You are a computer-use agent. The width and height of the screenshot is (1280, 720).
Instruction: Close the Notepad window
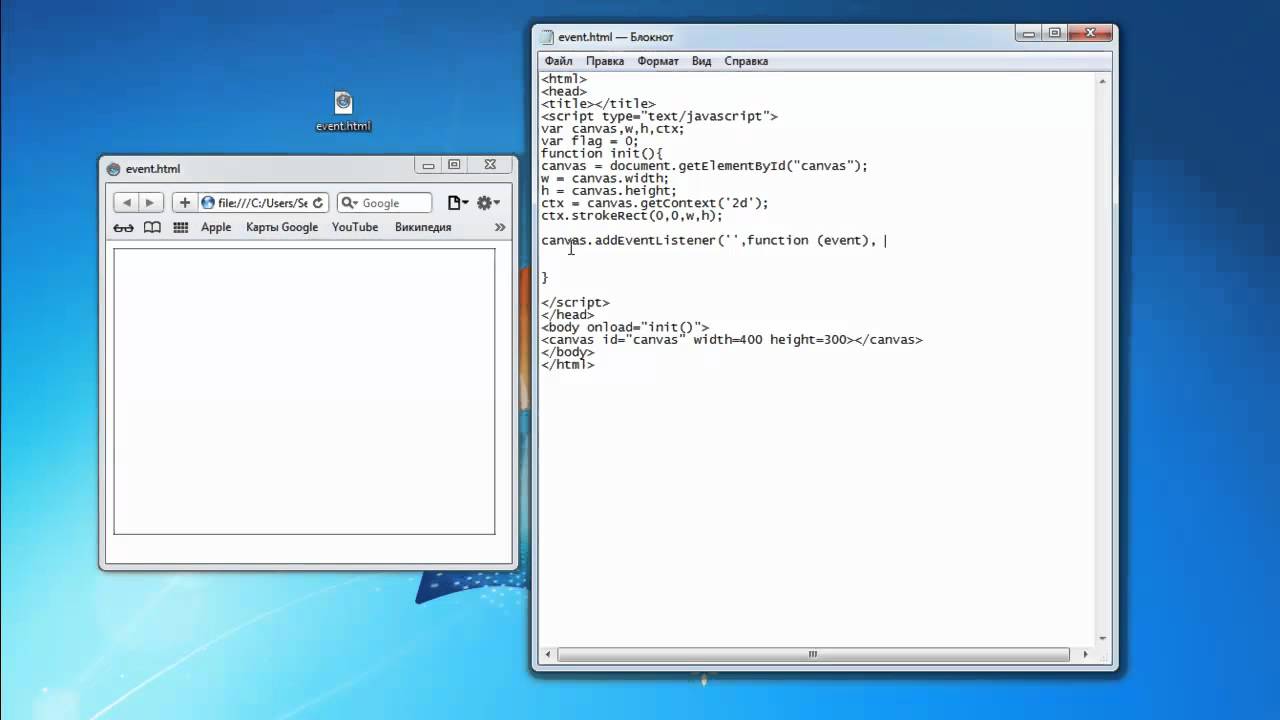click(1089, 34)
